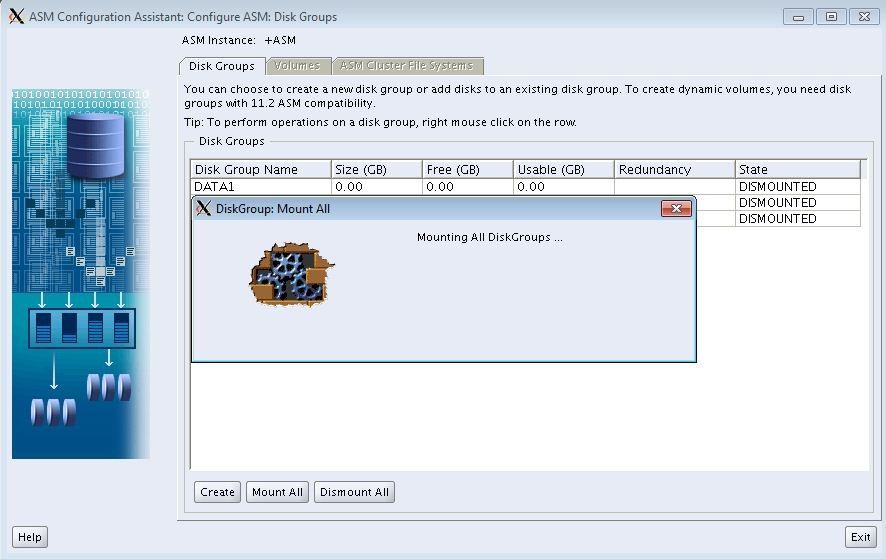Click the Dismount All button
The width and height of the screenshot is (886, 559).
coord(354,492)
